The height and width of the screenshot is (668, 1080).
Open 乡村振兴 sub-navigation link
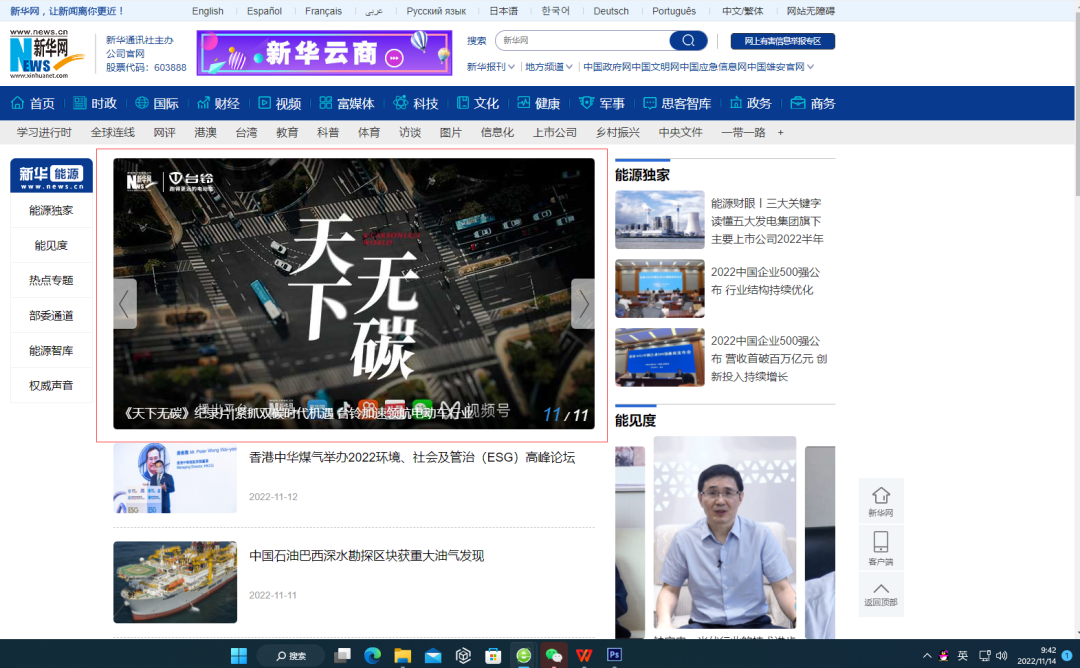point(618,132)
